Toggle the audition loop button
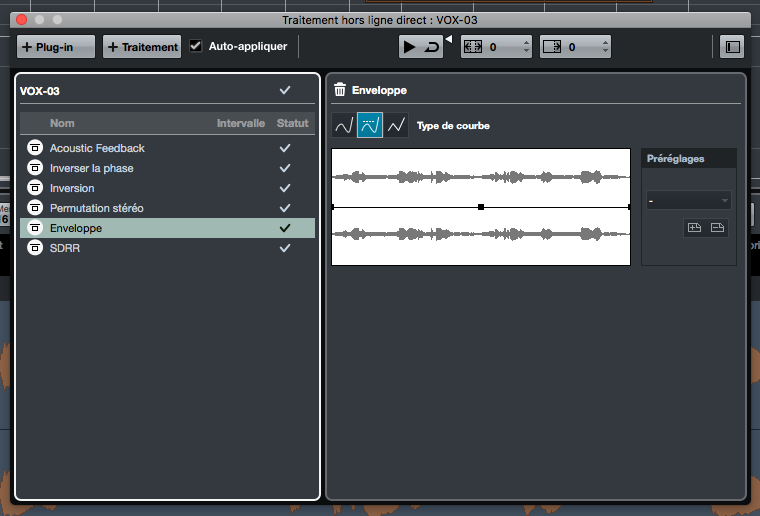The image size is (760, 516). pyautogui.click(x=431, y=47)
